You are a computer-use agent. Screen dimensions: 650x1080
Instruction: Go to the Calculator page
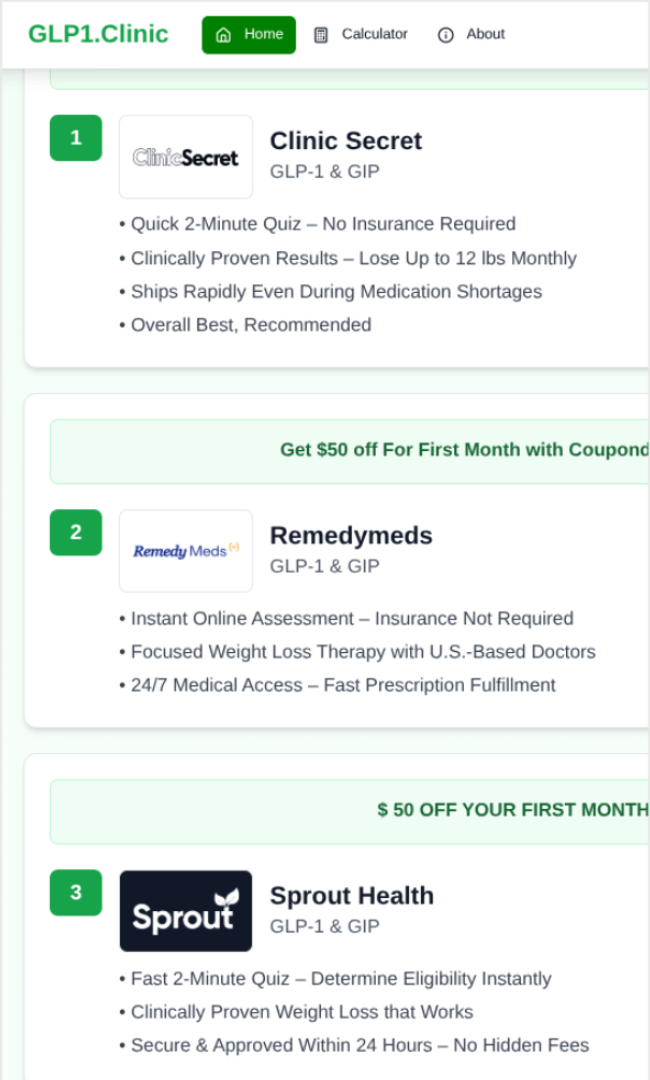click(374, 34)
